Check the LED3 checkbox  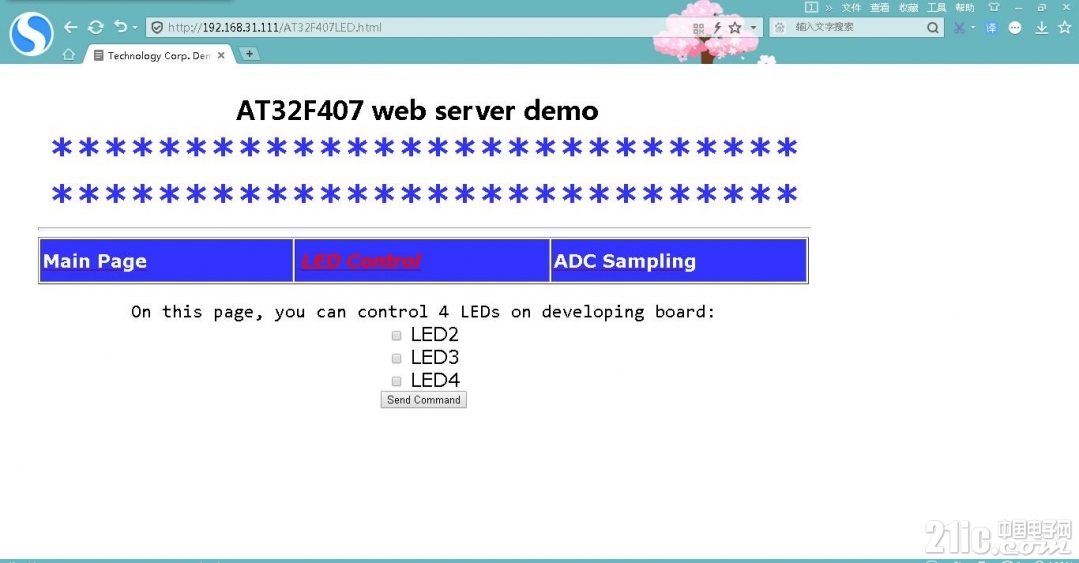click(396, 358)
